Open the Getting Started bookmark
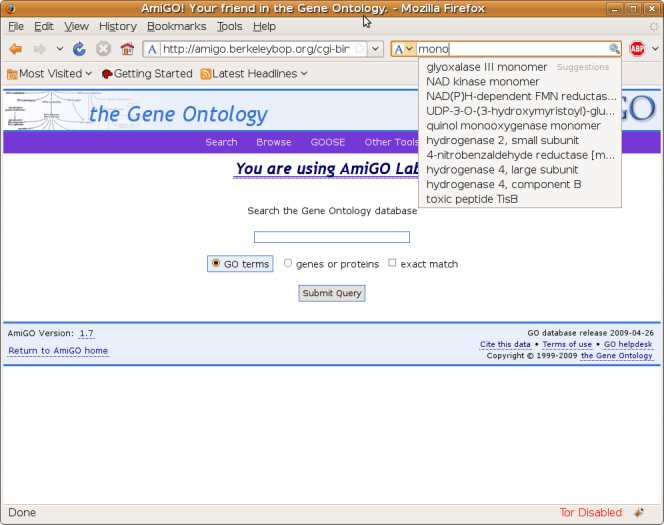 tap(147, 74)
